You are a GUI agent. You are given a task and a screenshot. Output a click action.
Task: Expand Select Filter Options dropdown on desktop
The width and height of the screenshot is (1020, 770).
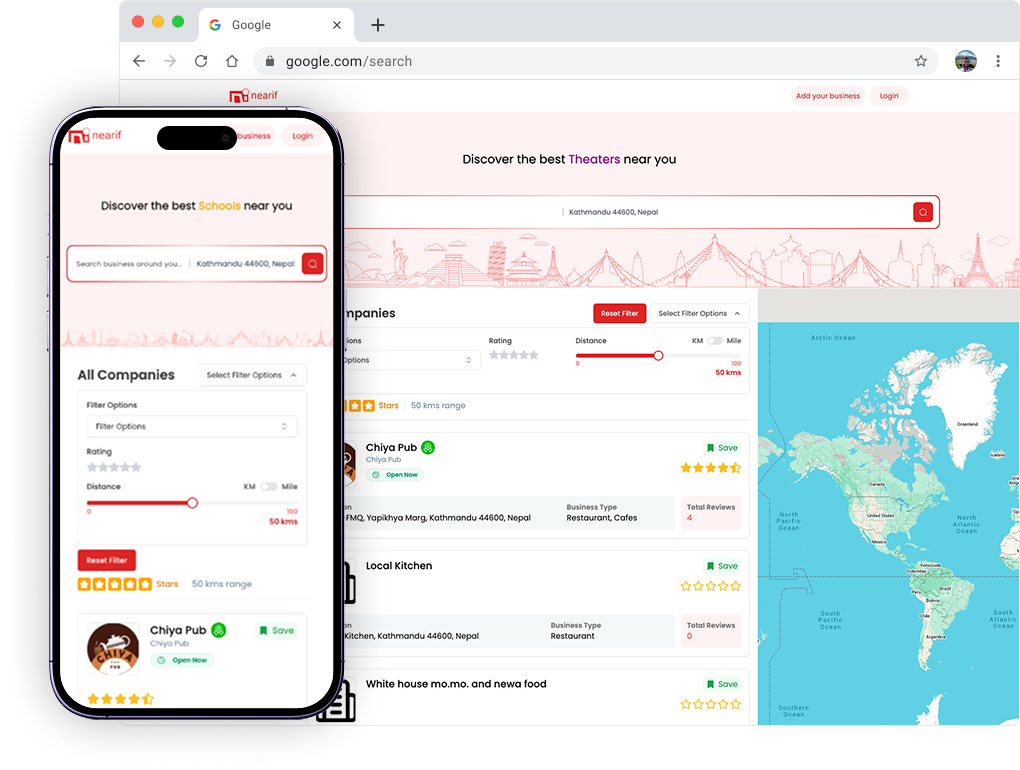click(699, 313)
